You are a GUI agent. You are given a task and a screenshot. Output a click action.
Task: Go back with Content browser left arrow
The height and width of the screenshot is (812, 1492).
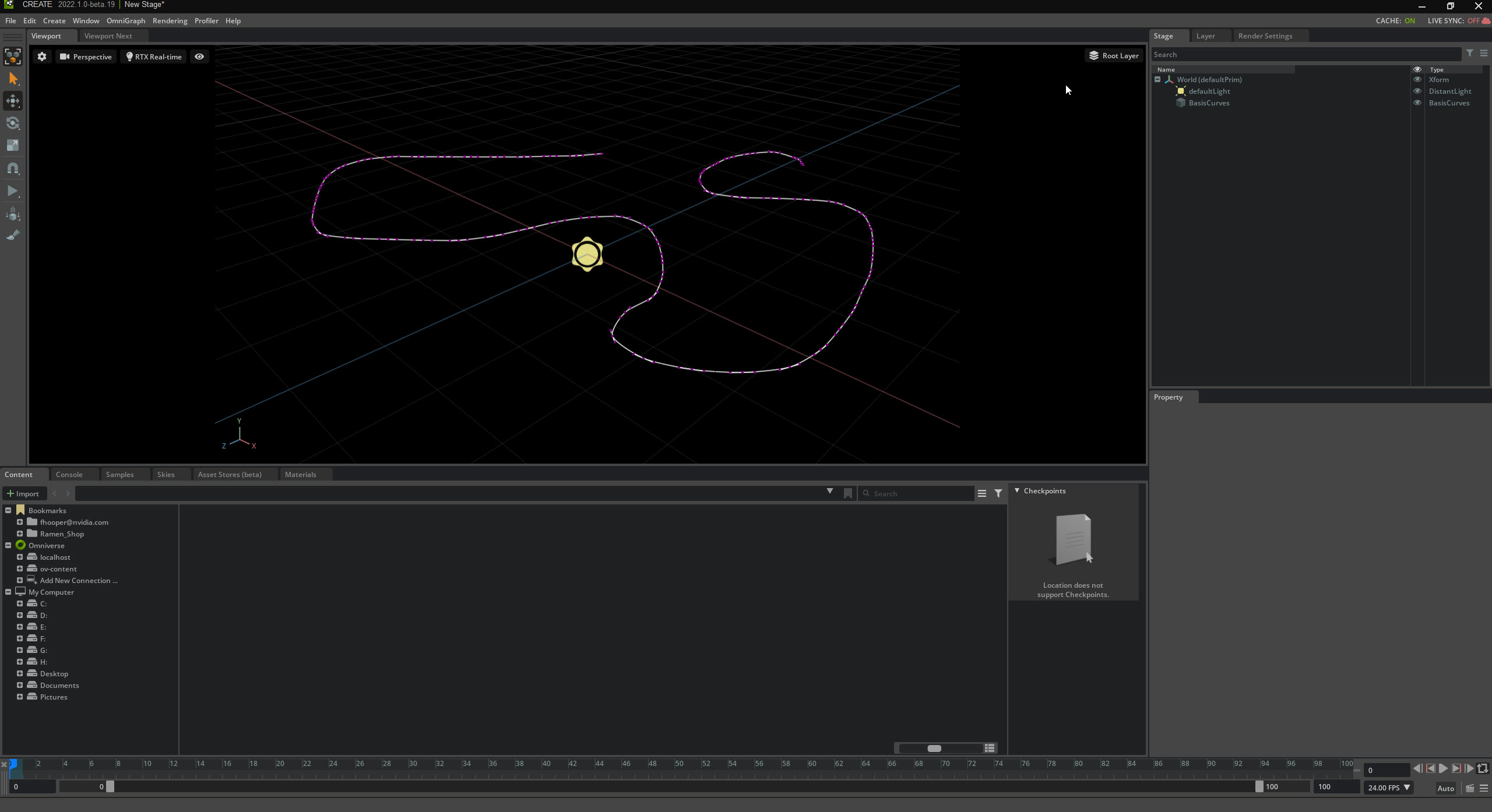click(54, 493)
